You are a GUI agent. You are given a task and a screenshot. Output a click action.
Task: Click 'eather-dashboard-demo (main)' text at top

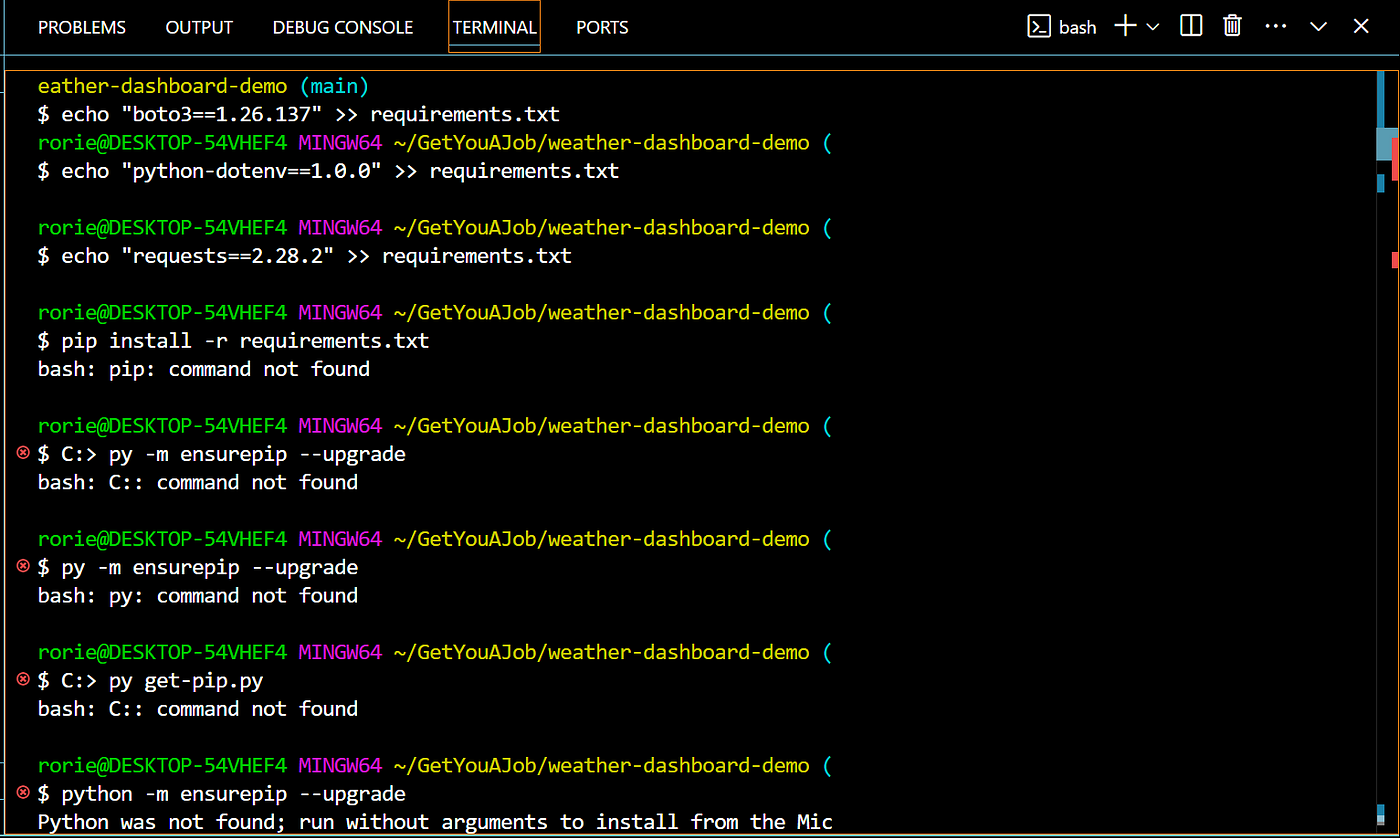[204, 86]
